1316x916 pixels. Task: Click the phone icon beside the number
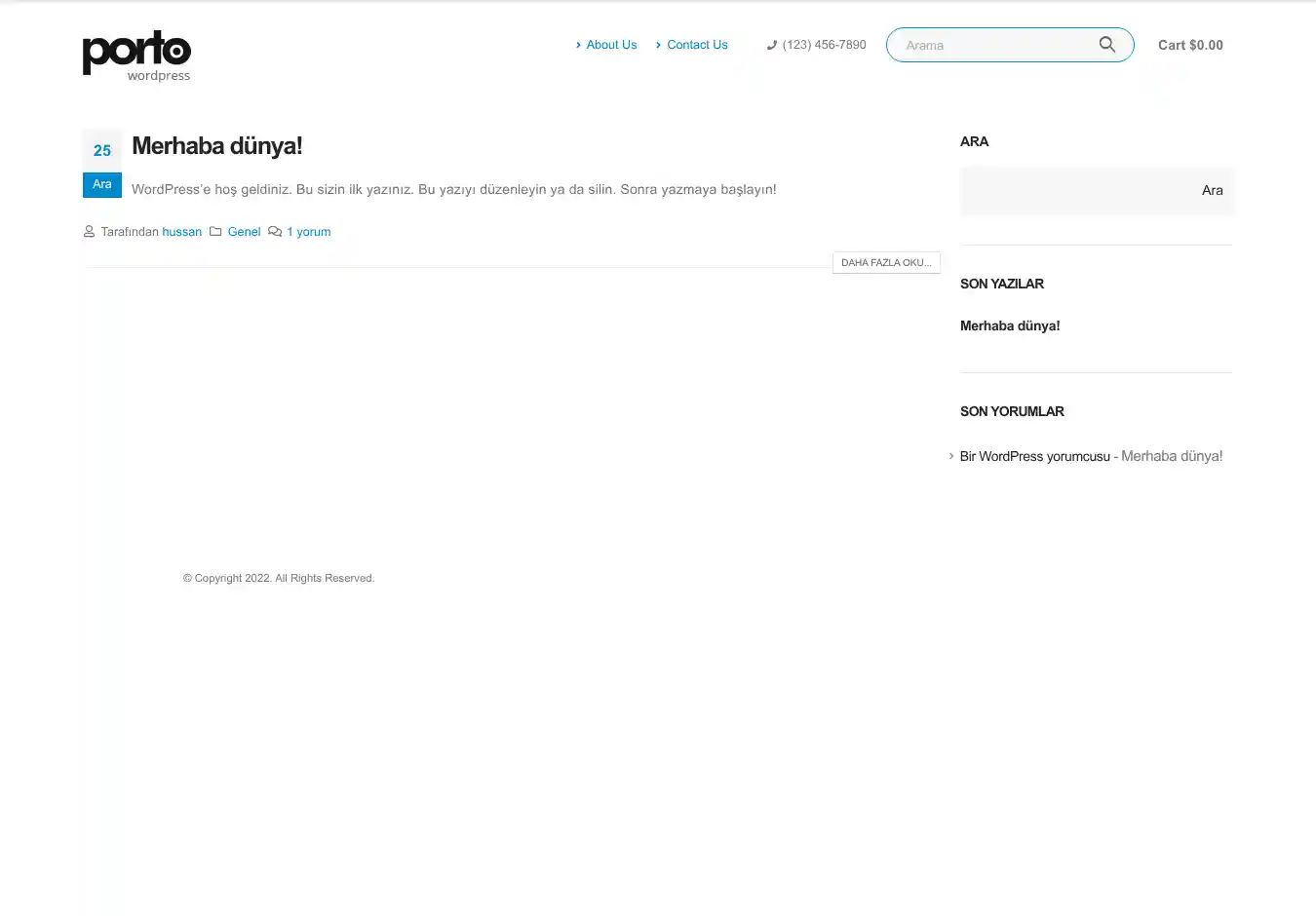point(772,45)
